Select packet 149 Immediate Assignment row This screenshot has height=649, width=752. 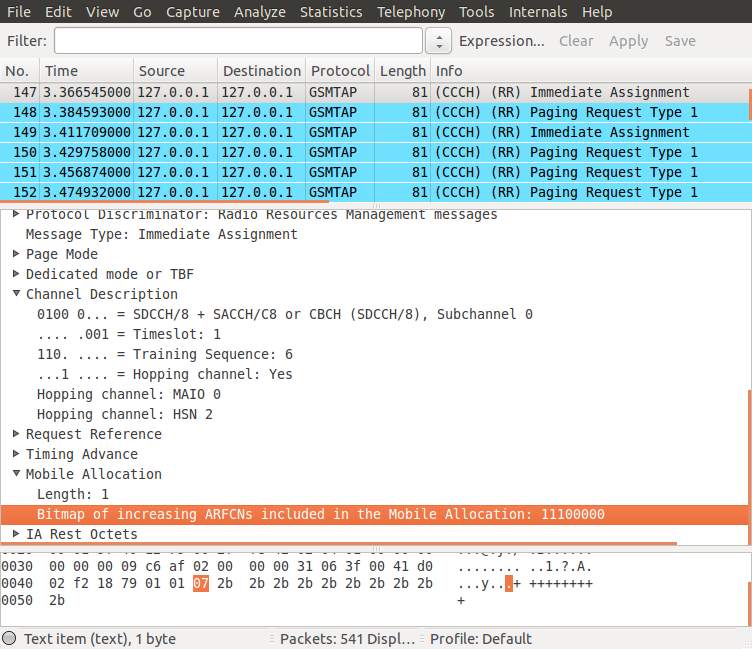[374, 132]
